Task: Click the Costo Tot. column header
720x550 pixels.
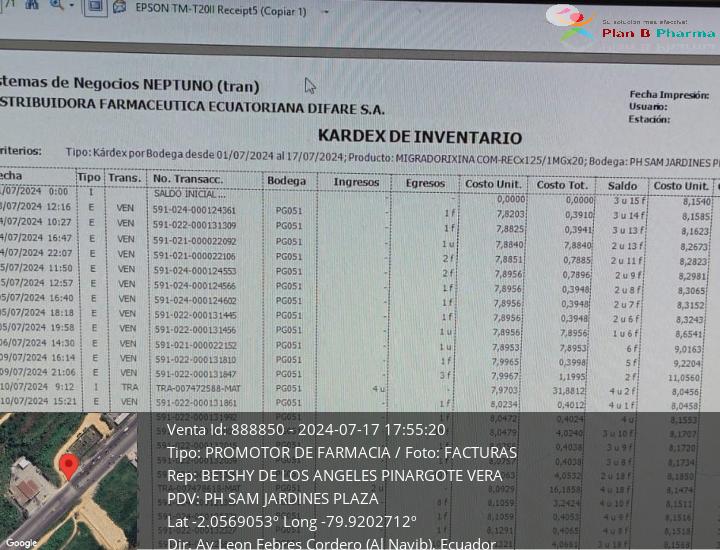Action: pyautogui.click(x=562, y=185)
